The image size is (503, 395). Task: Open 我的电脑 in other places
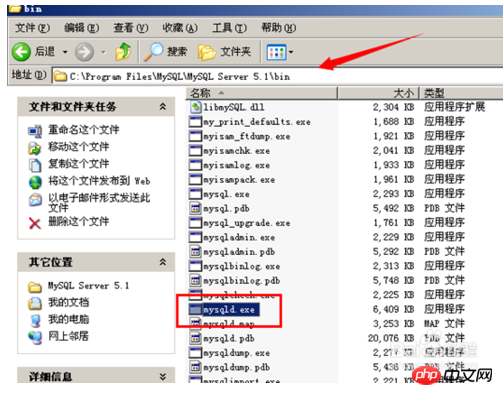coord(69,319)
